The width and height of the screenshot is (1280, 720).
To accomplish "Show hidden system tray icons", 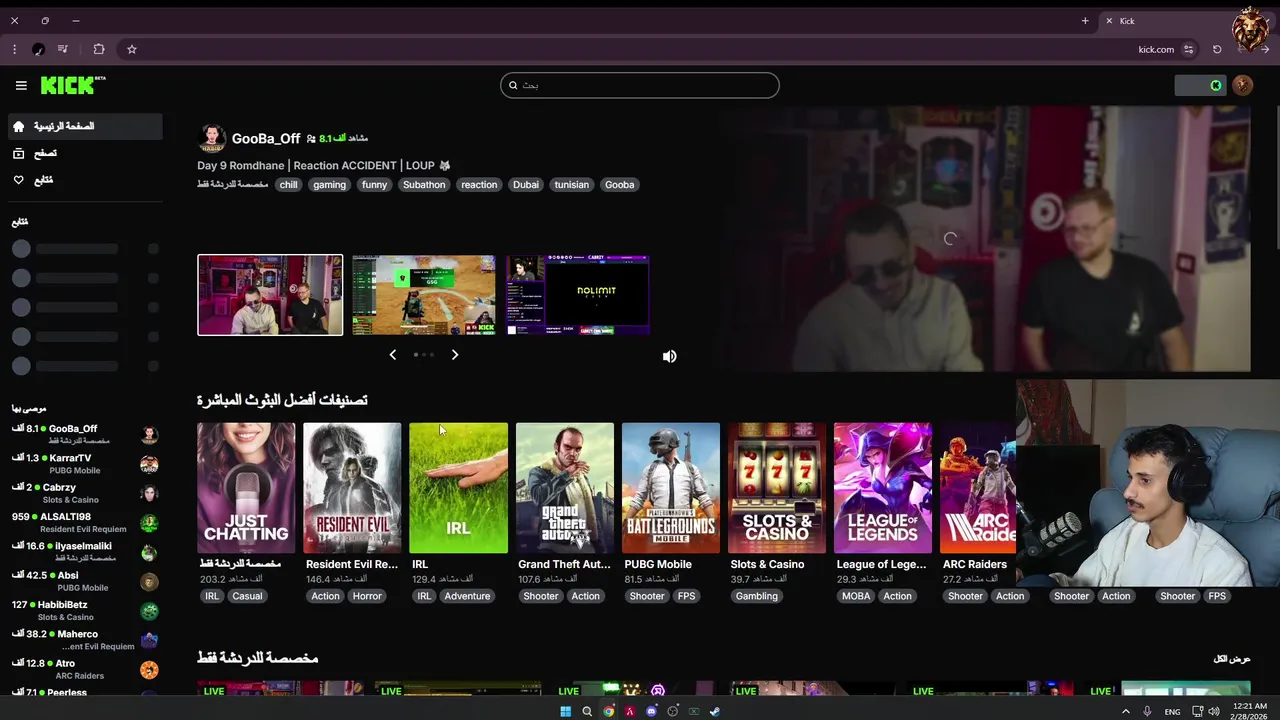I will (x=1125, y=711).
